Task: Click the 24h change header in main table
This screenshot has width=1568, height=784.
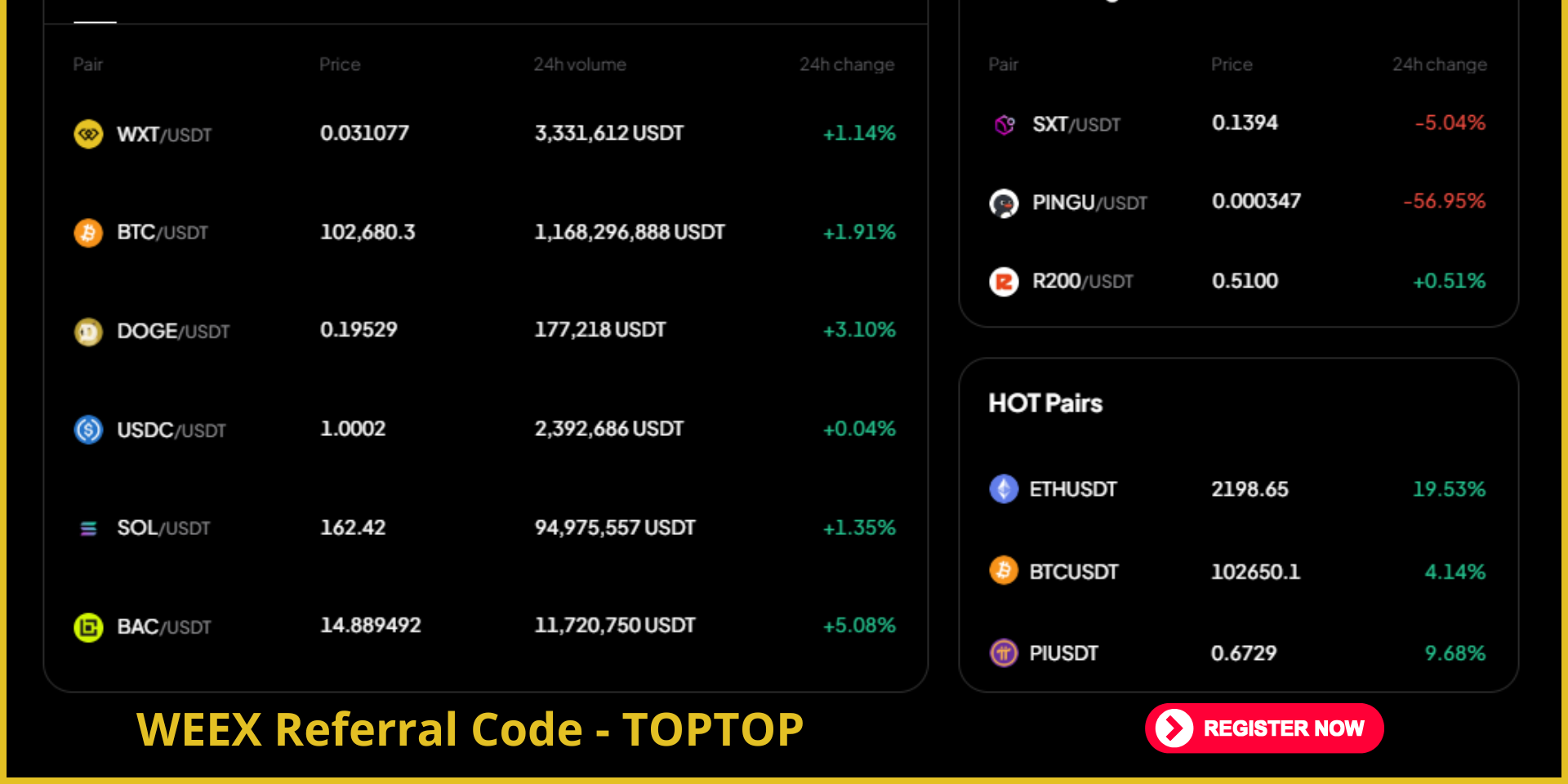Action: [847, 65]
